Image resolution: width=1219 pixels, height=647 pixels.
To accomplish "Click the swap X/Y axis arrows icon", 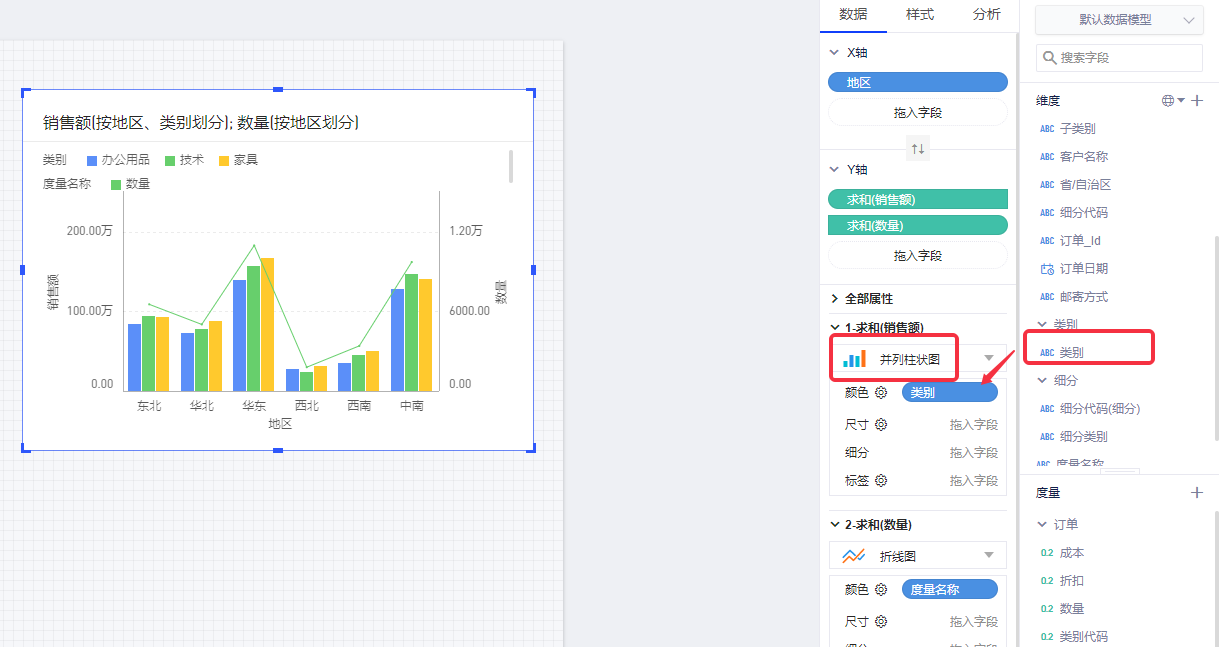I will (x=917, y=149).
